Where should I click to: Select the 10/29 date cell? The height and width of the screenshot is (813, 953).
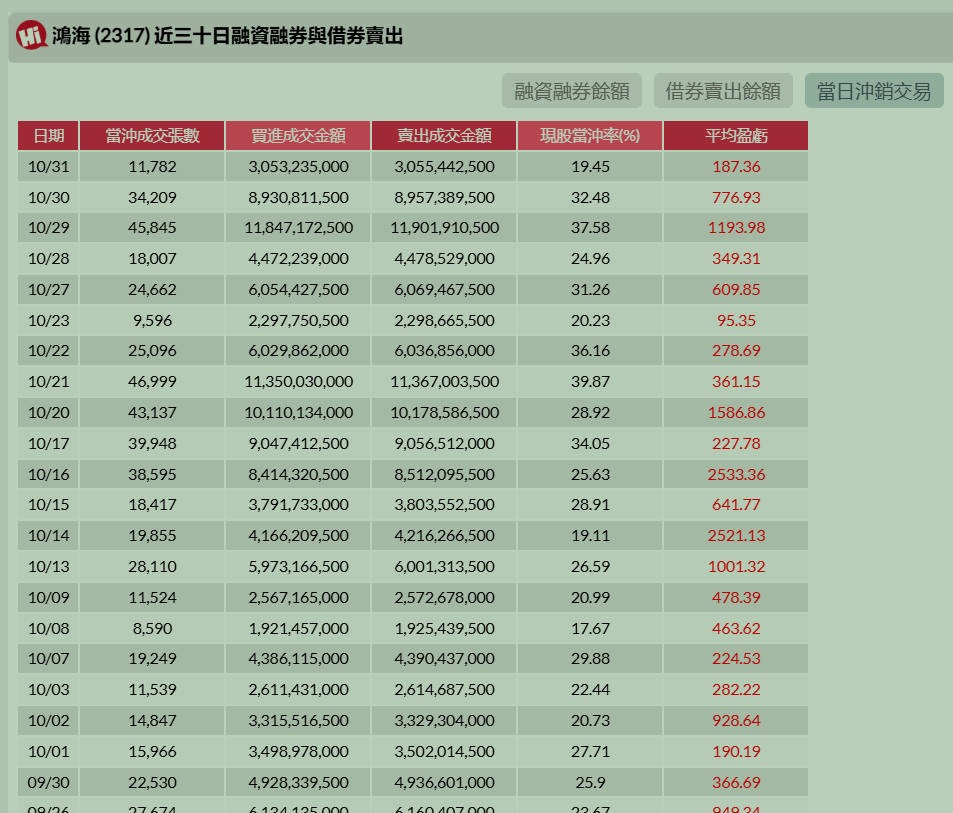point(49,228)
